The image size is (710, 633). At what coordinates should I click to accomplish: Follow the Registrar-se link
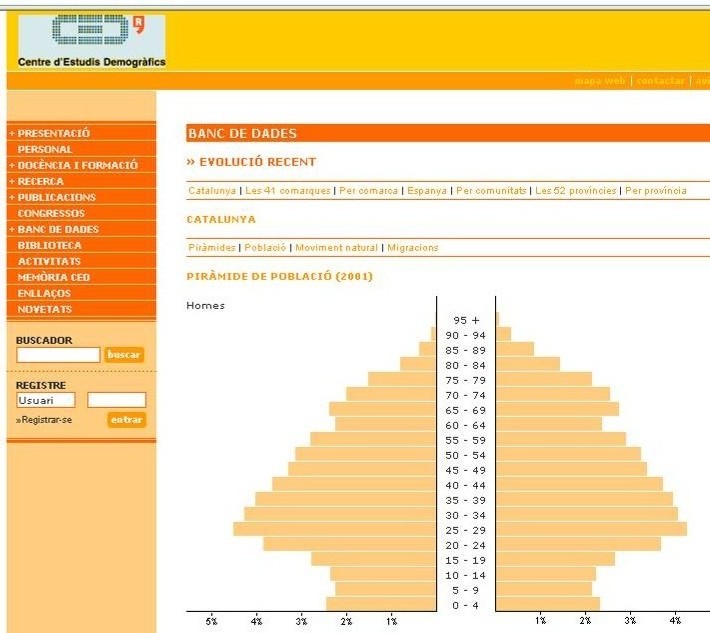[x=46, y=420]
